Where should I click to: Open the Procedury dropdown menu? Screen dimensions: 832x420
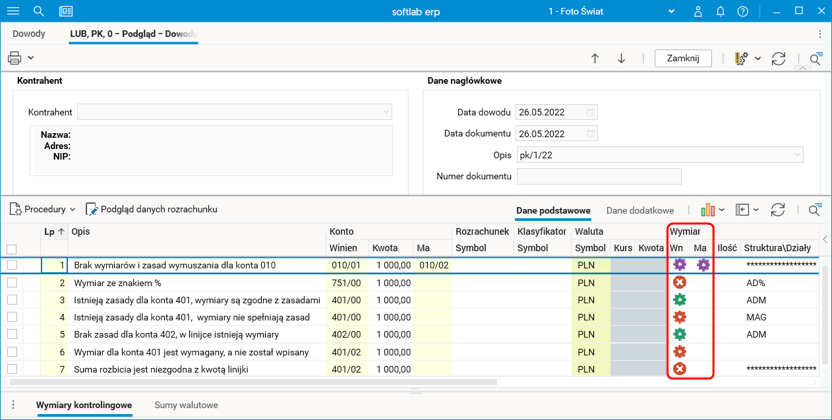(43, 210)
